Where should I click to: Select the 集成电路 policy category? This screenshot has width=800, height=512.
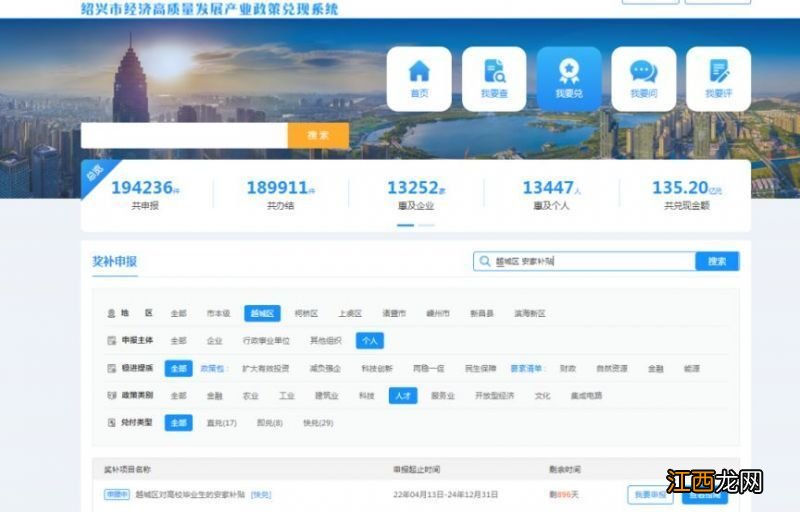pos(586,396)
